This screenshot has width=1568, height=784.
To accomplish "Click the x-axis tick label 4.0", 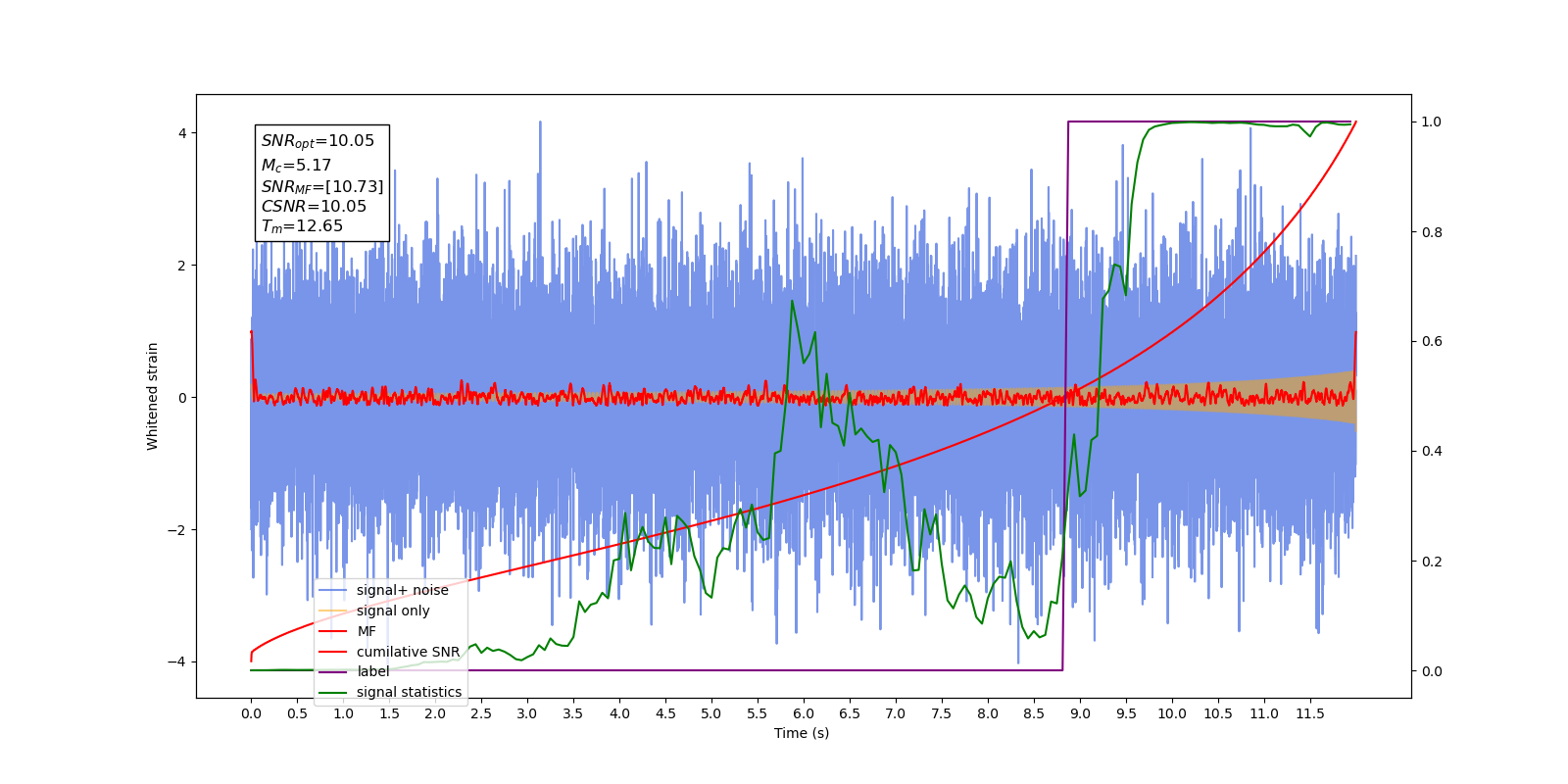I will pyautogui.click(x=619, y=713).
